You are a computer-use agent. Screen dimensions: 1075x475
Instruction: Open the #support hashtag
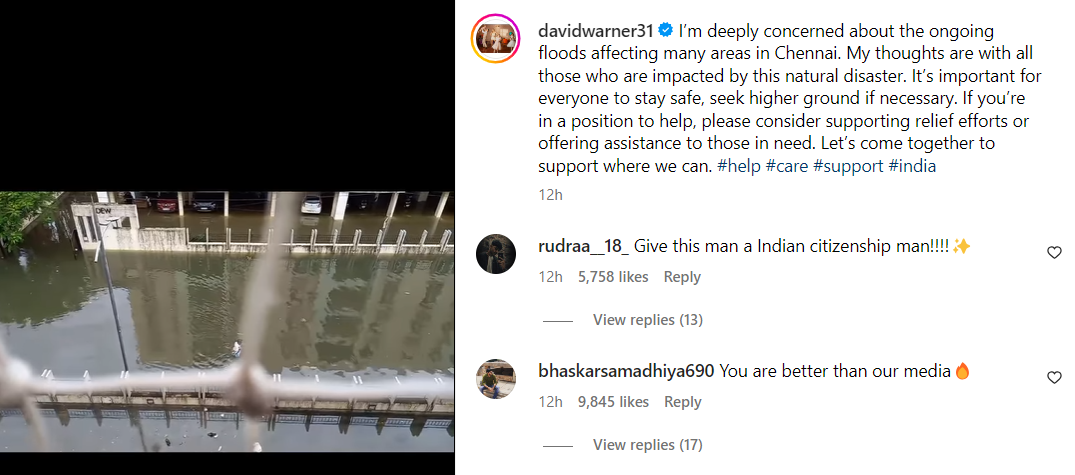pyautogui.click(x=848, y=166)
